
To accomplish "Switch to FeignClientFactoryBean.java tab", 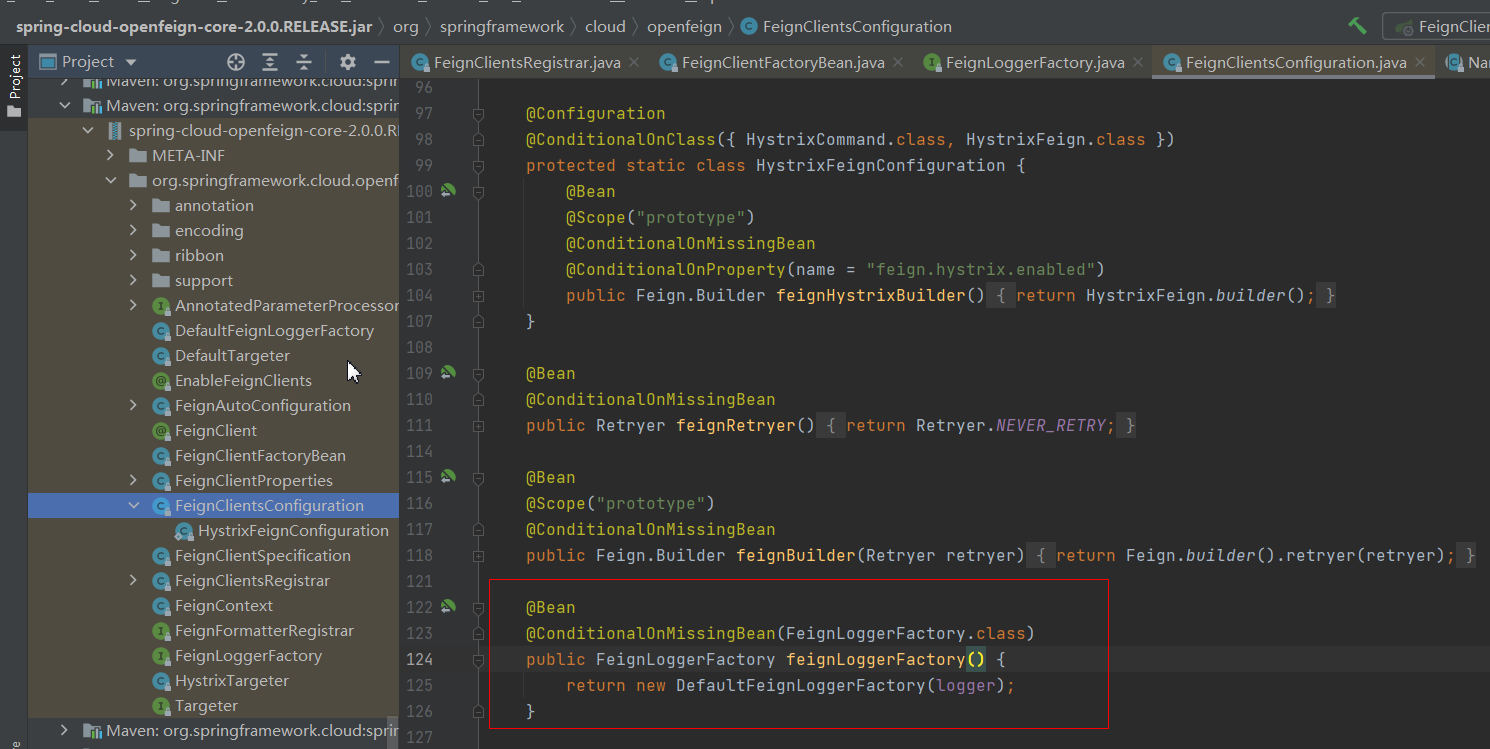I will pos(783,62).
